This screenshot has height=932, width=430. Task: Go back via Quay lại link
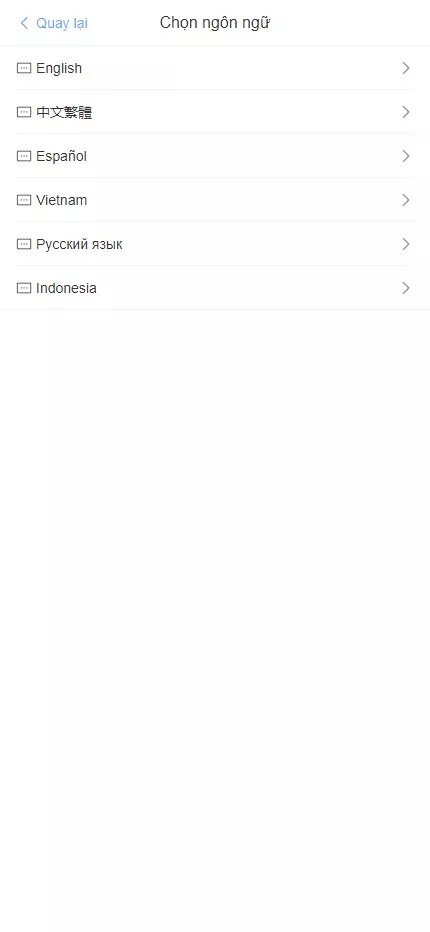pos(62,24)
